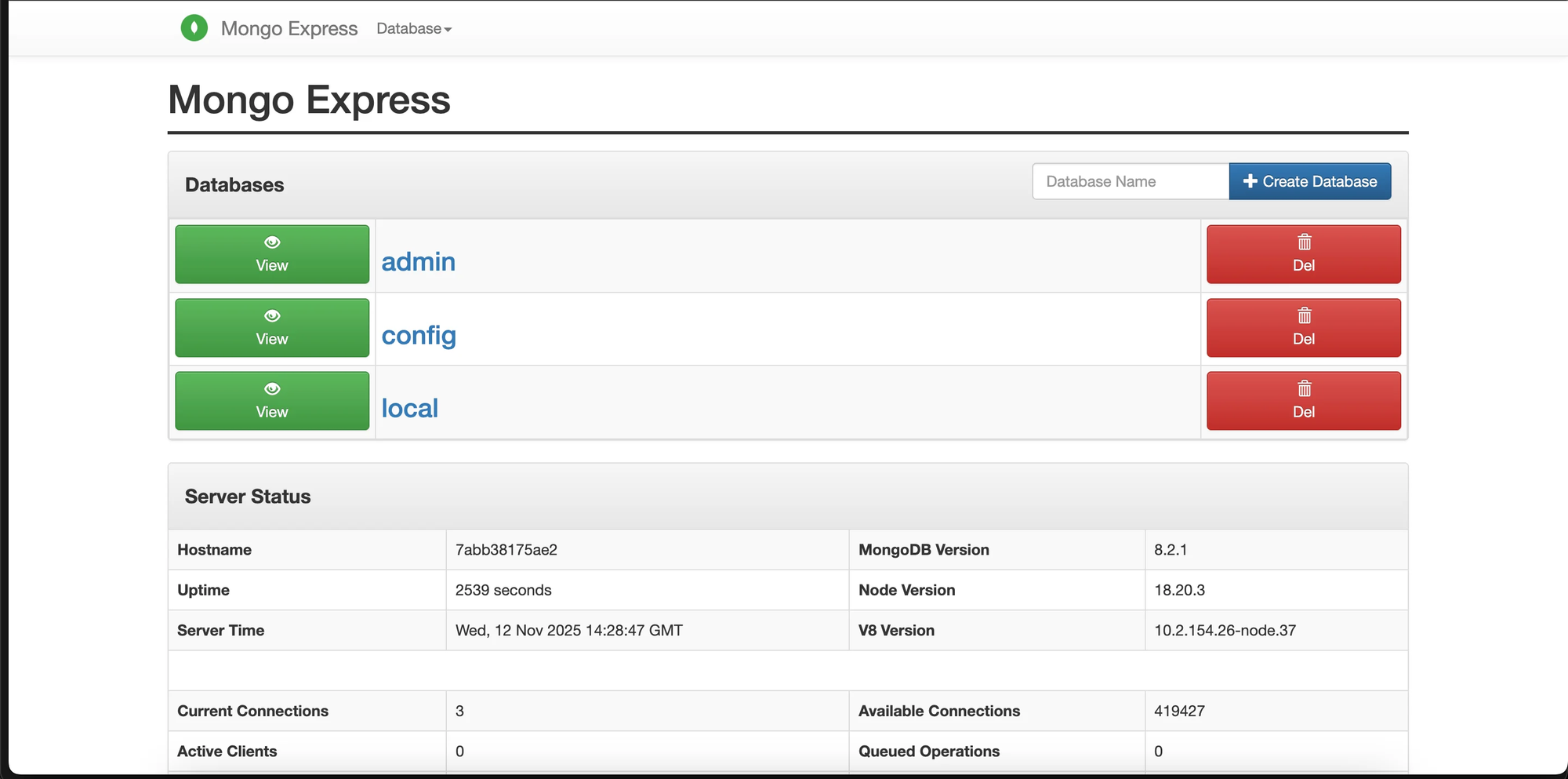This screenshot has height=779, width=1568.
Task: Click the eye icon in admin's View button
Action: (x=272, y=242)
